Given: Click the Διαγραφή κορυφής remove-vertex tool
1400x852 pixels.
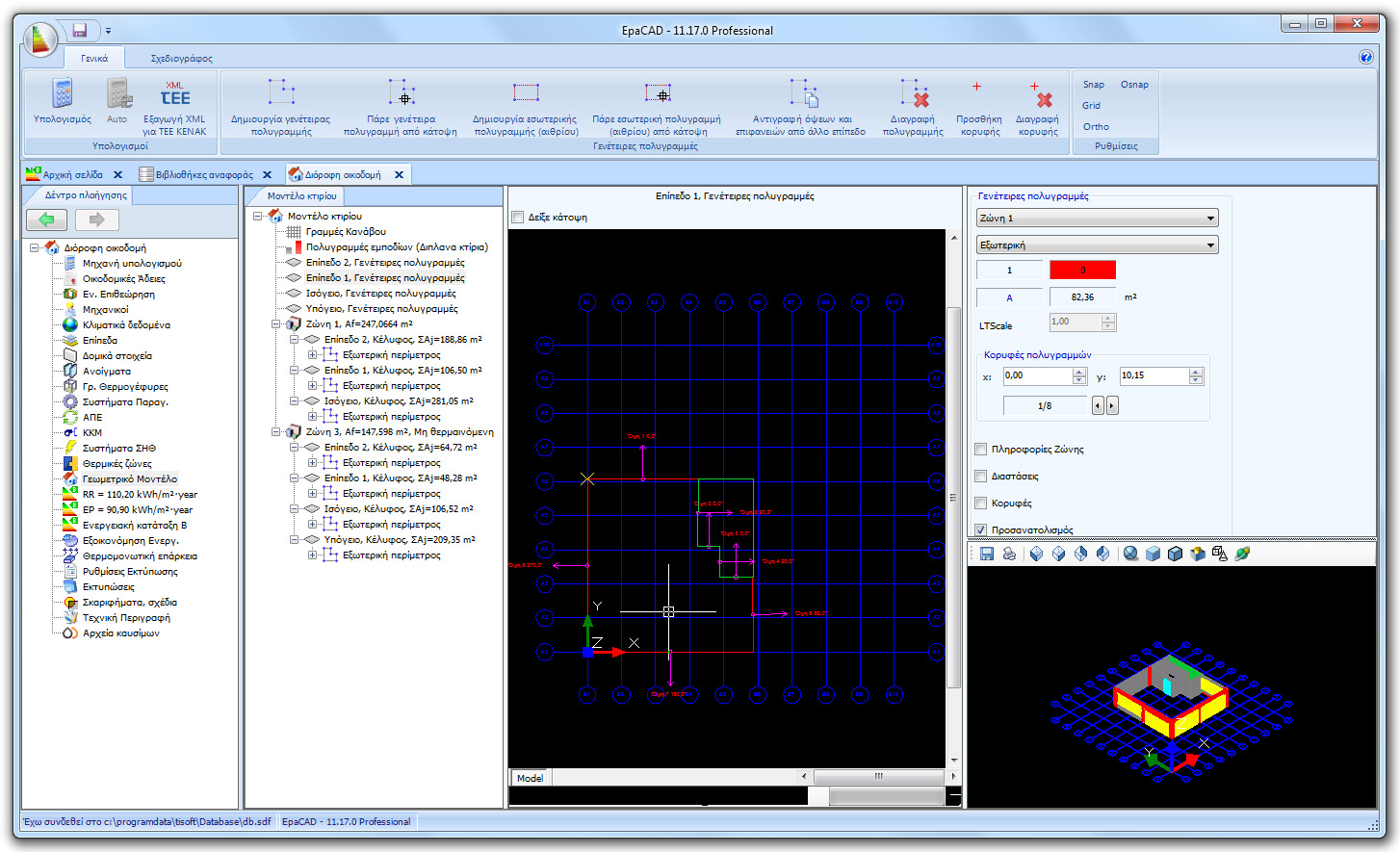Looking at the screenshot, I should (1039, 103).
